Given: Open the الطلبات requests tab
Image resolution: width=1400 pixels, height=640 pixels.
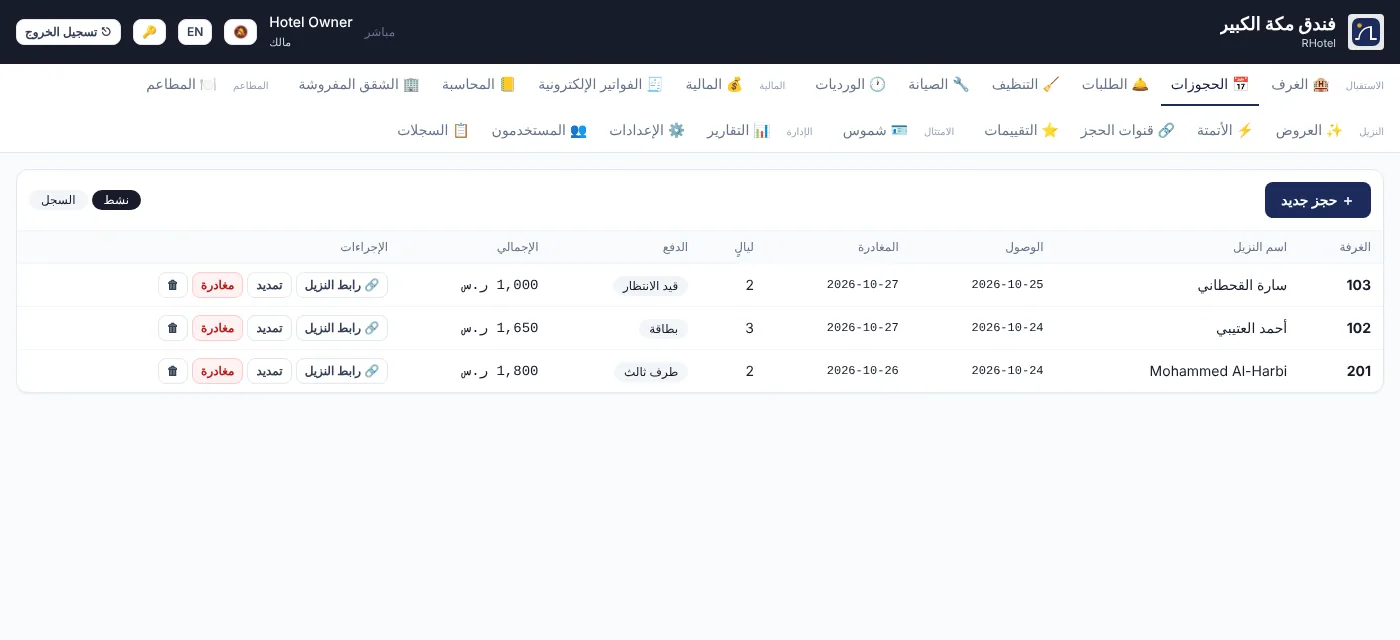Looking at the screenshot, I should (x=1115, y=85).
